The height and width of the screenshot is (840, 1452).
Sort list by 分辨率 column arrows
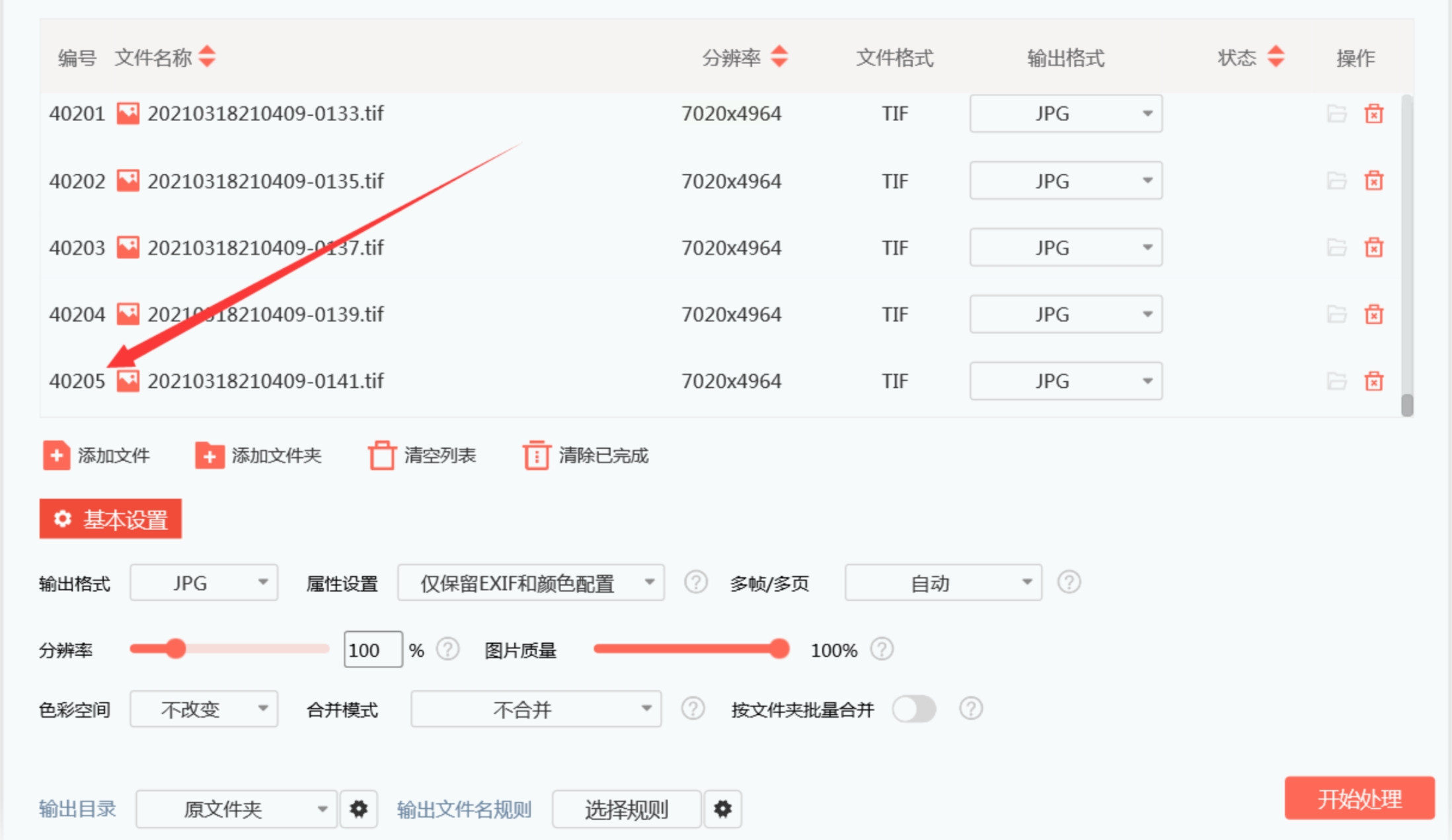coord(779,57)
